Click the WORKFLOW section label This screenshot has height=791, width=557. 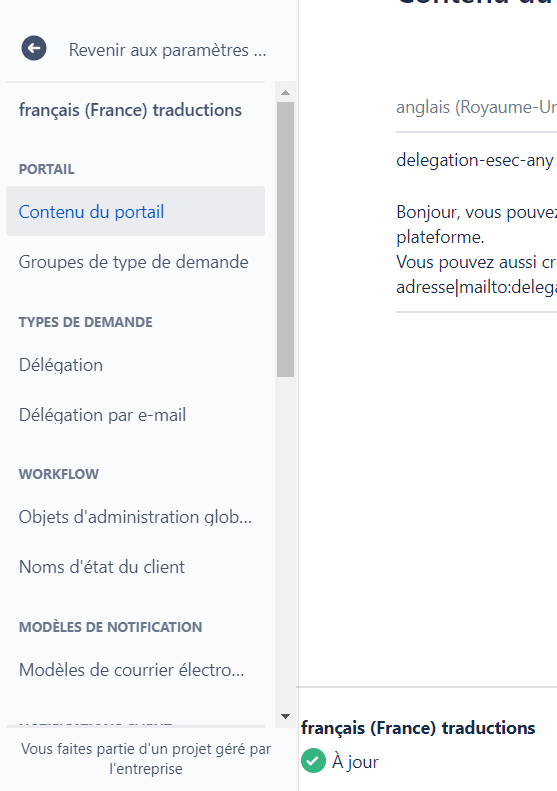[x=59, y=474]
